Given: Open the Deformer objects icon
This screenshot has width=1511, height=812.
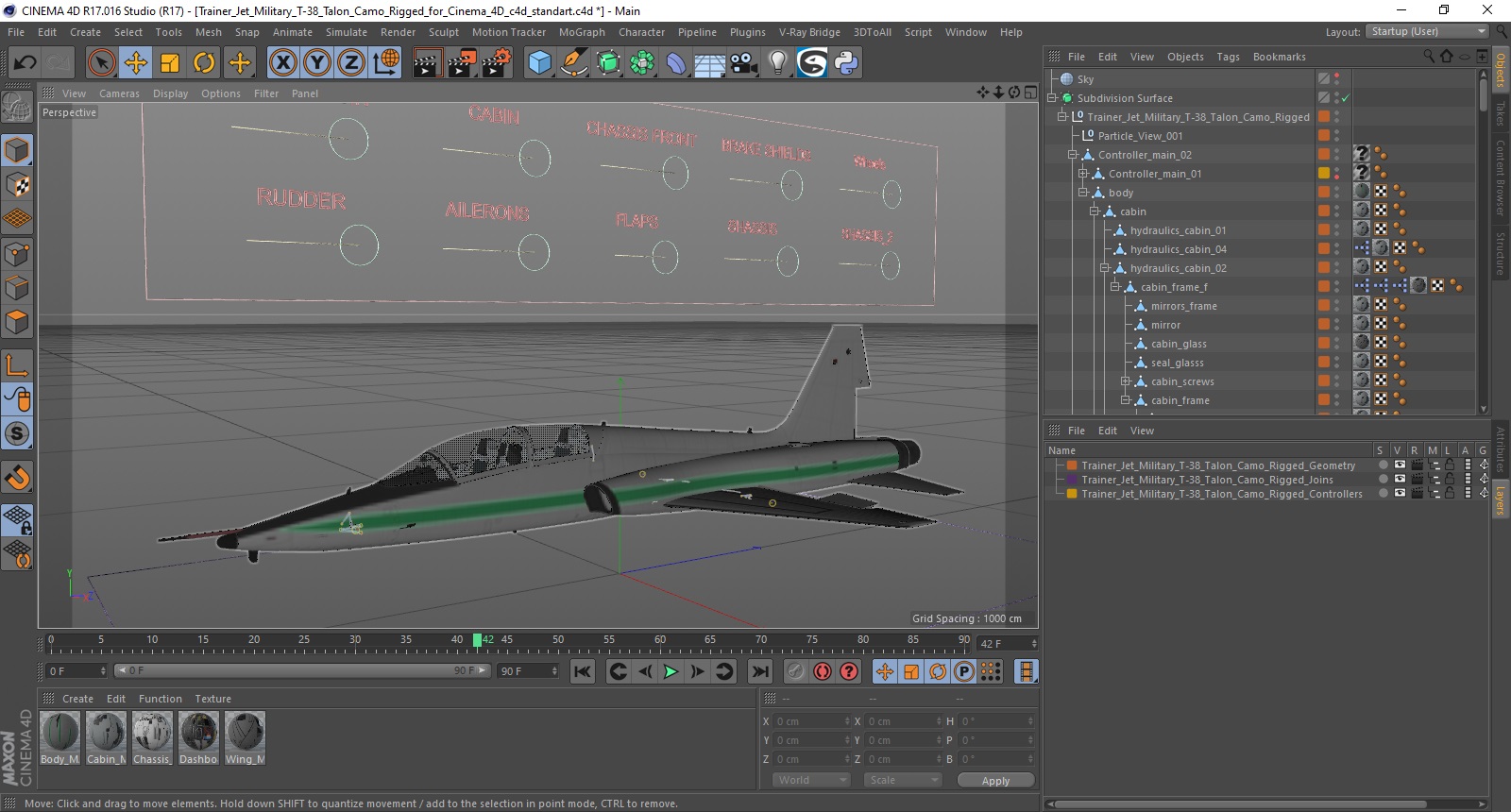Looking at the screenshot, I should tap(676, 63).
